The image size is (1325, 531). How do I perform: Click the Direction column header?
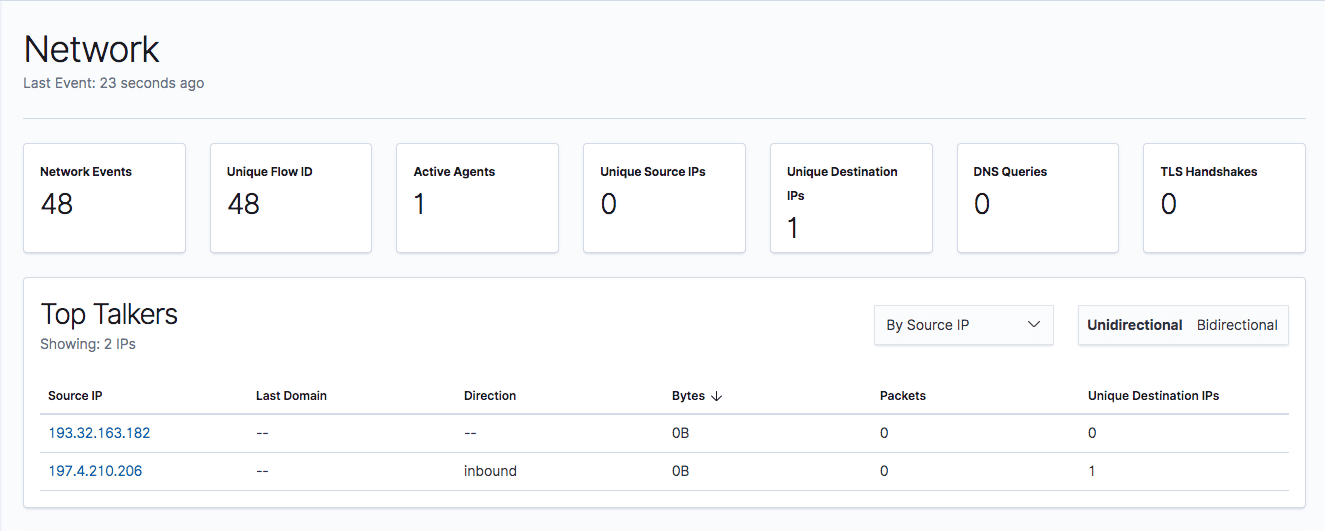[x=490, y=396]
